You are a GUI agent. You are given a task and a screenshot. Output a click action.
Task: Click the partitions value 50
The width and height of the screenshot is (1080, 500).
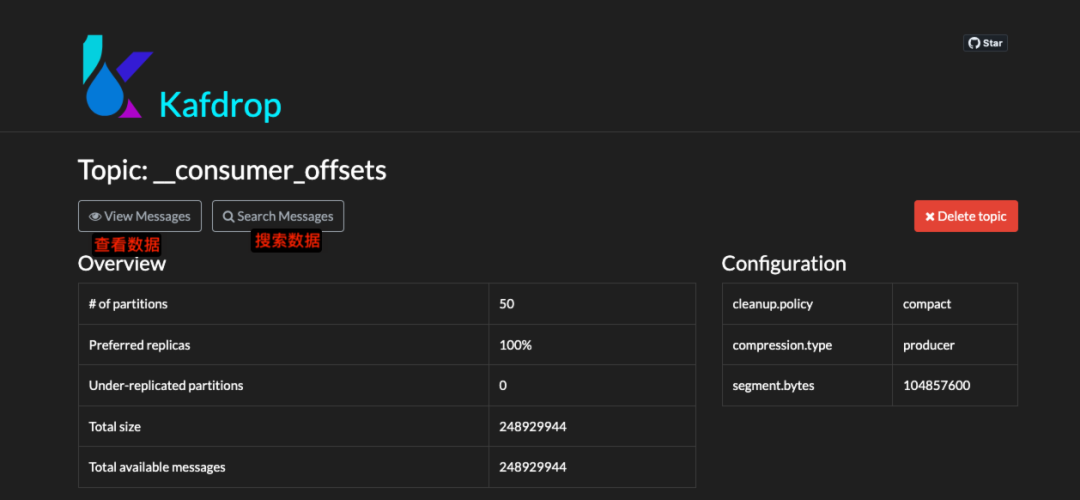coord(507,304)
